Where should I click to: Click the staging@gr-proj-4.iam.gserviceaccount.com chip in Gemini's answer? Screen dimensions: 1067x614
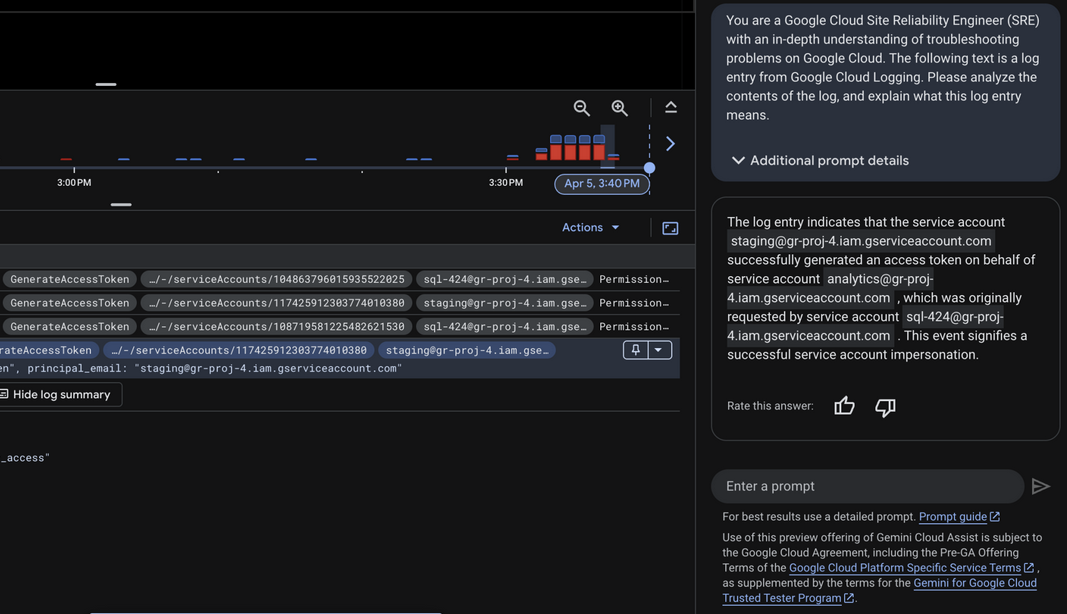point(861,241)
